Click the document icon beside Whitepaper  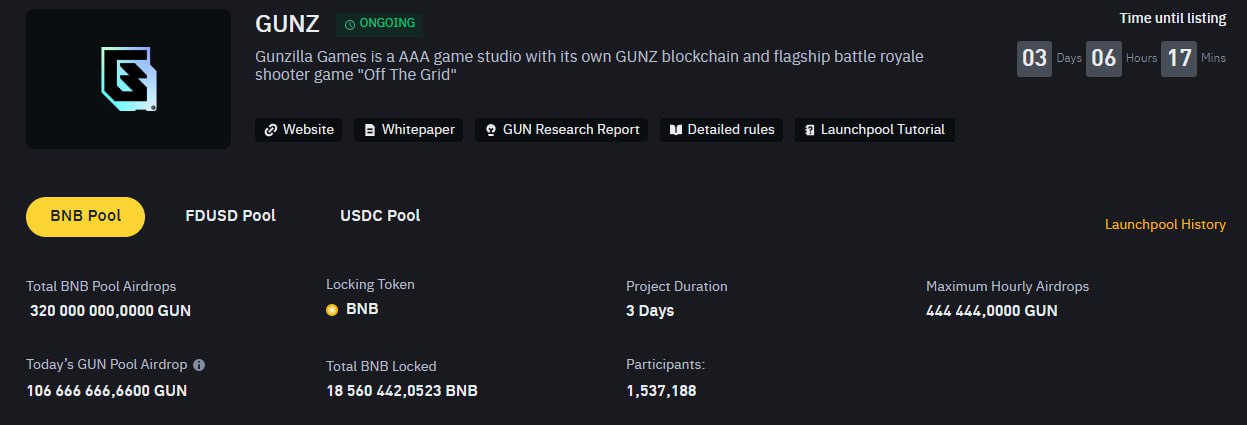369,130
